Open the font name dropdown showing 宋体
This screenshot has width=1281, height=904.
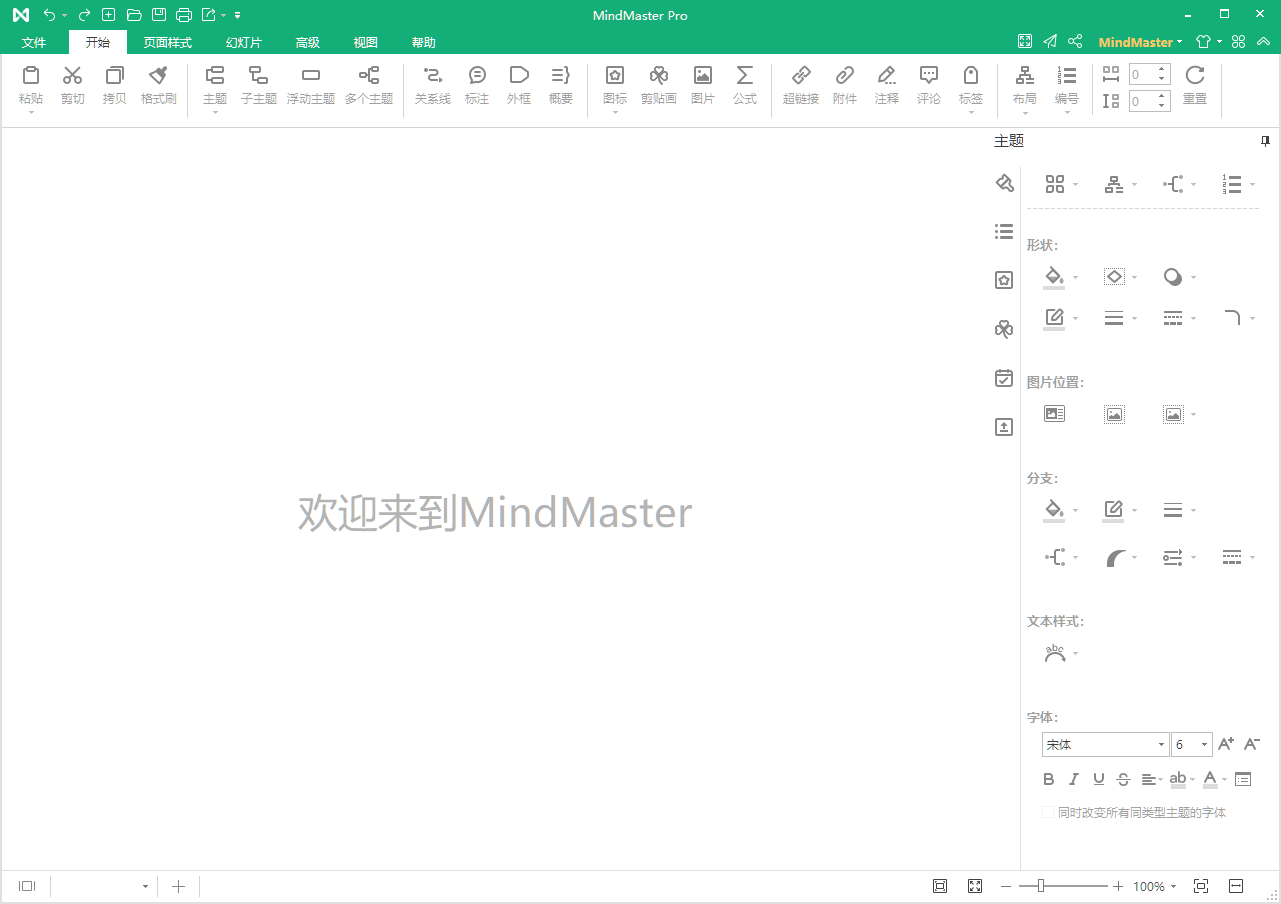point(1162,745)
